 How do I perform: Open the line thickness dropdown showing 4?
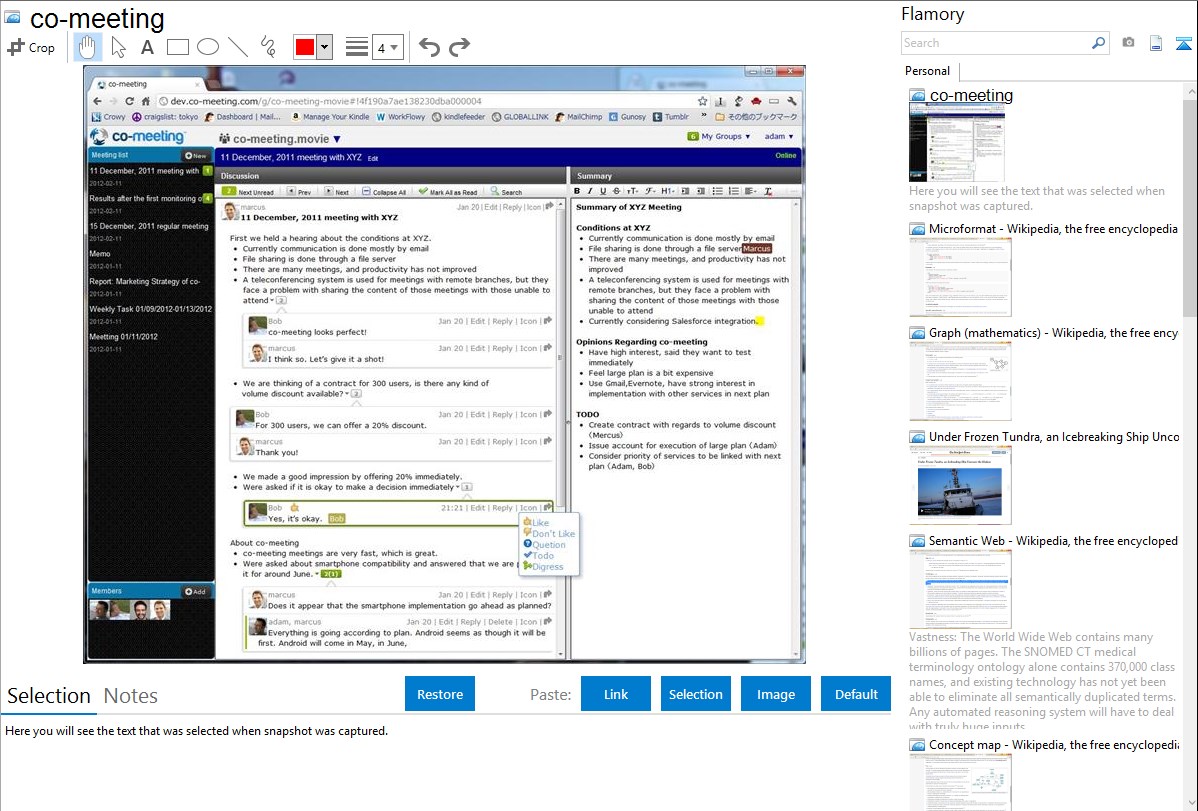pos(387,47)
